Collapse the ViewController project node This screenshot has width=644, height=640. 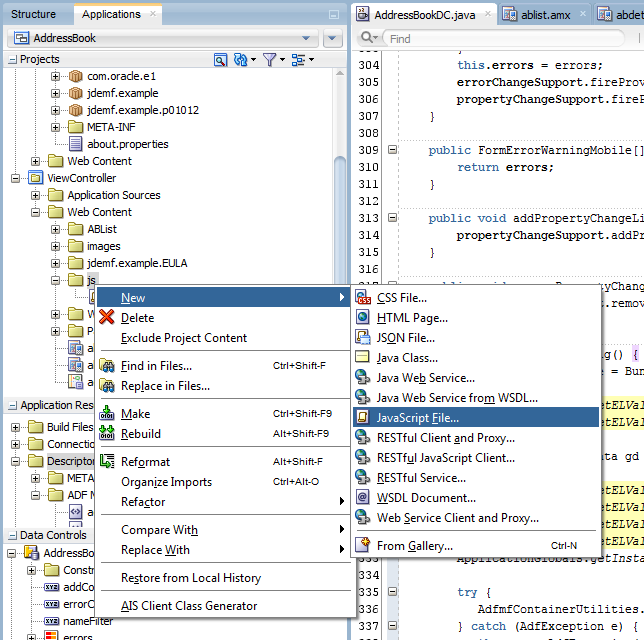[17, 178]
